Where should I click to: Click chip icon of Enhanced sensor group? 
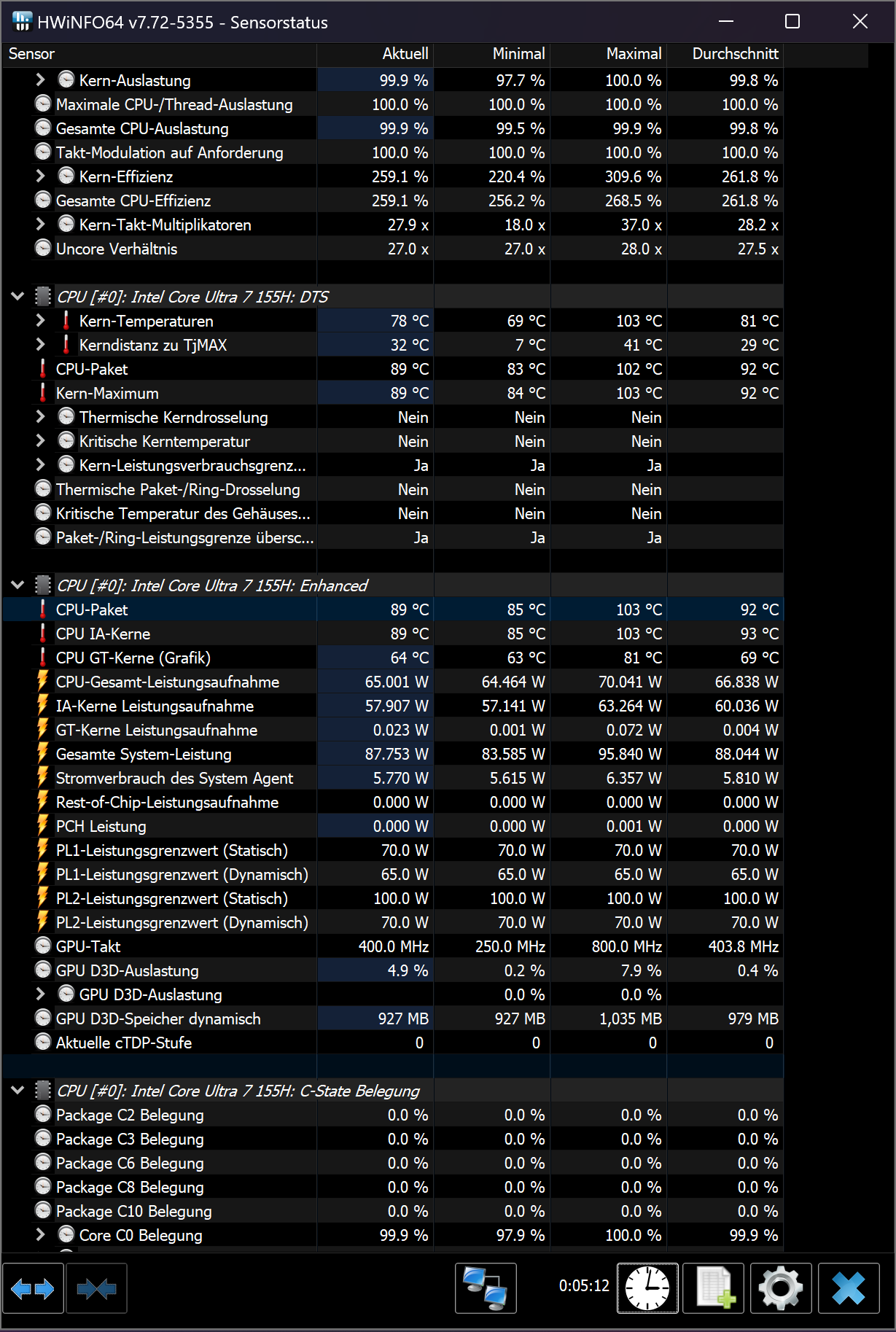click(43, 585)
